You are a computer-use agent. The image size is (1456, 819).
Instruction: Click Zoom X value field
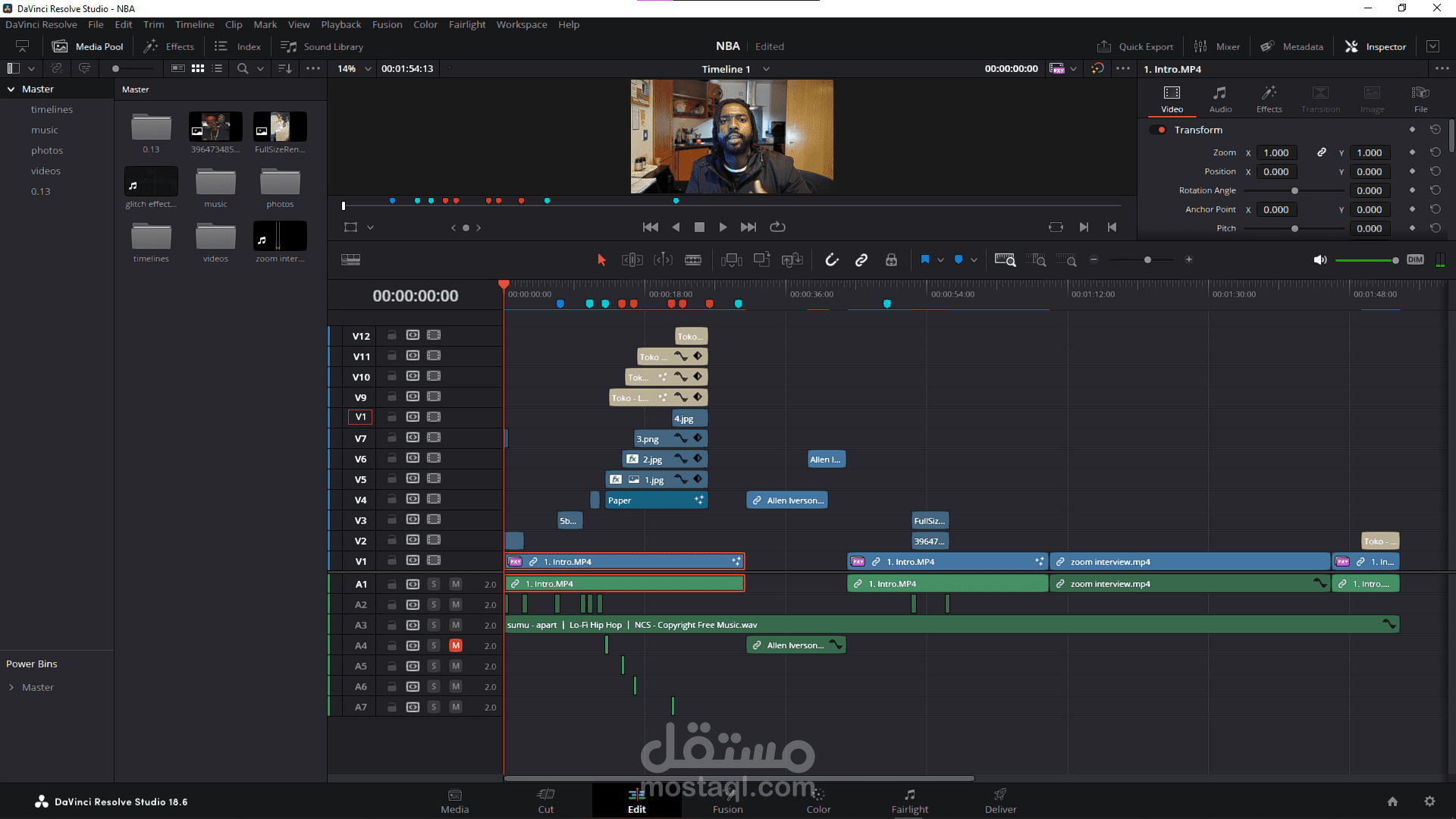click(x=1276, y=152)
